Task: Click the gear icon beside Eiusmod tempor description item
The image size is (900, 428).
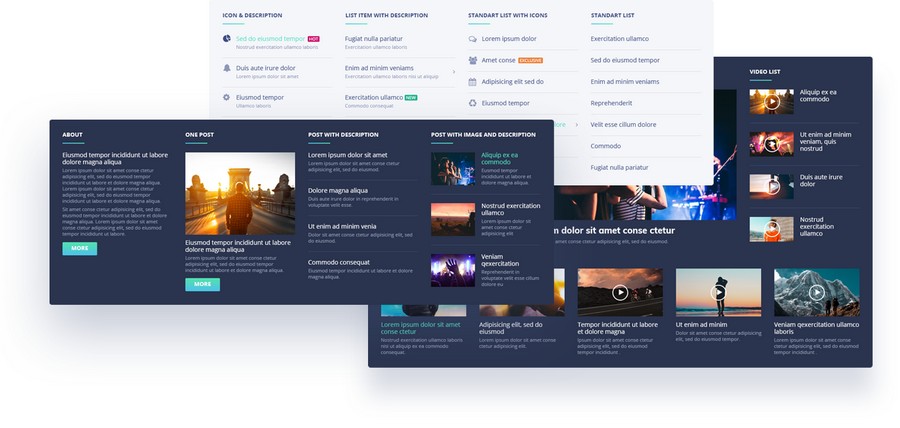Action: [227, 97]
